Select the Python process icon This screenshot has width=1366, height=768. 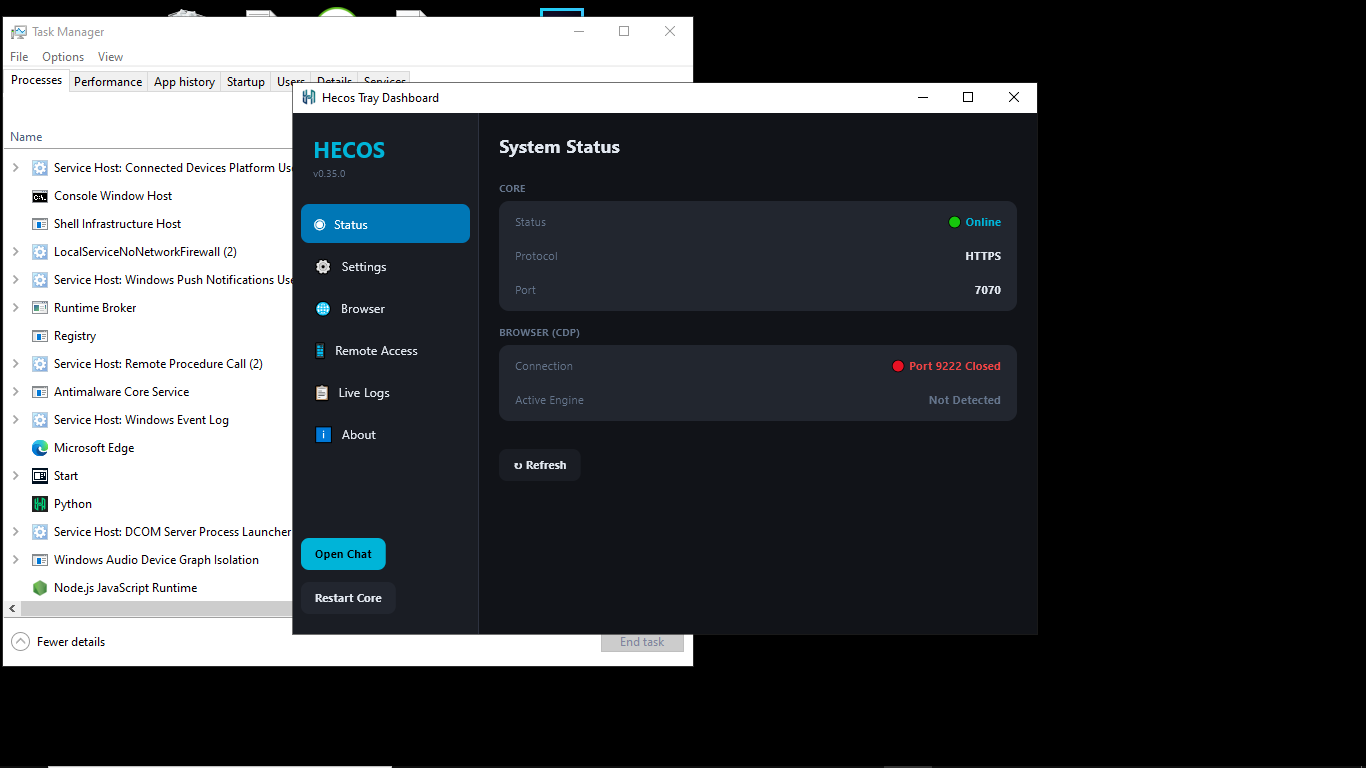[40, 504]
